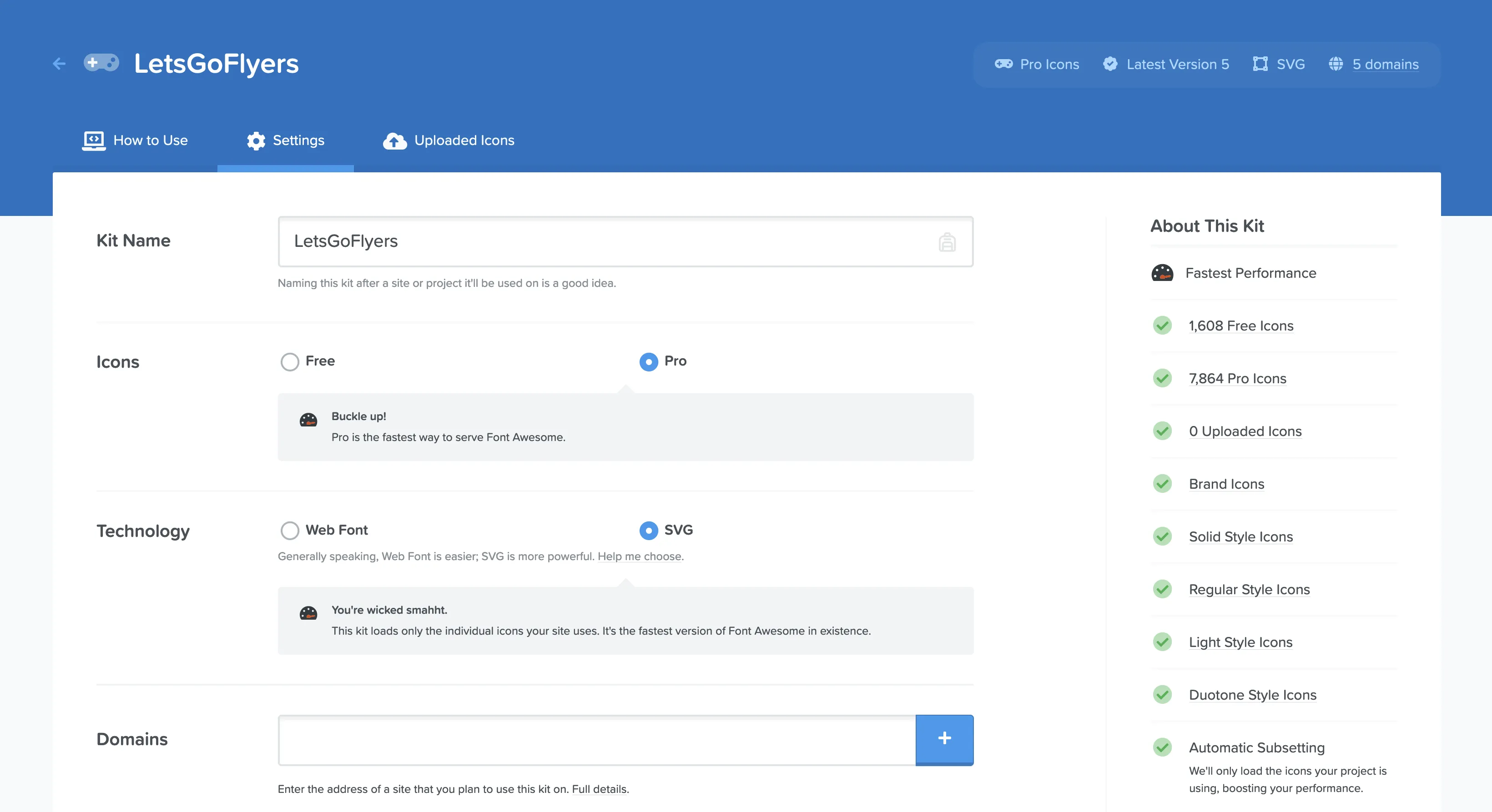Select the Free icons option
This screenshot has height=812, width=1492.
(290, 362)
